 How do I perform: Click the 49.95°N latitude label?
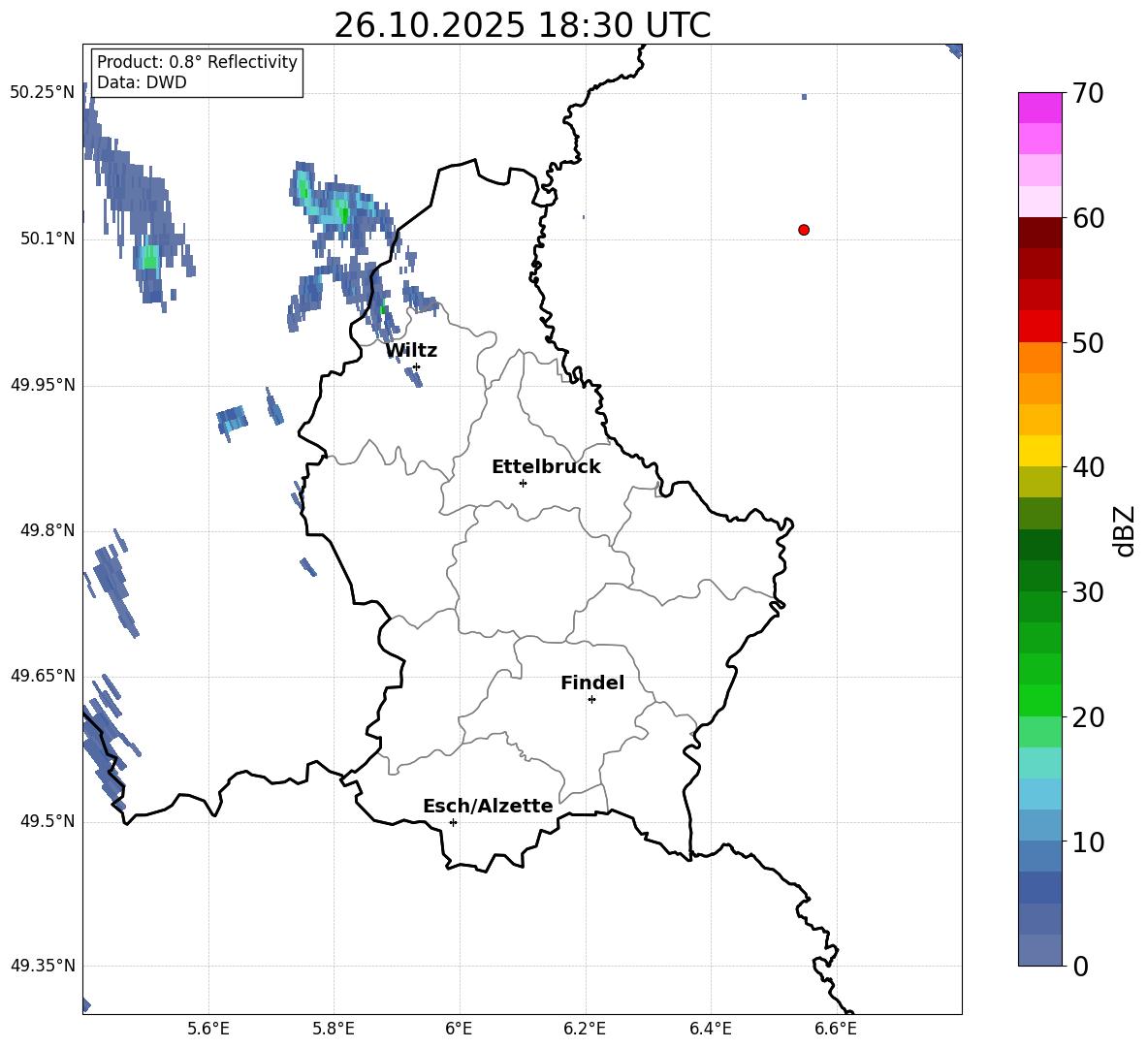(x=43, y=384)
